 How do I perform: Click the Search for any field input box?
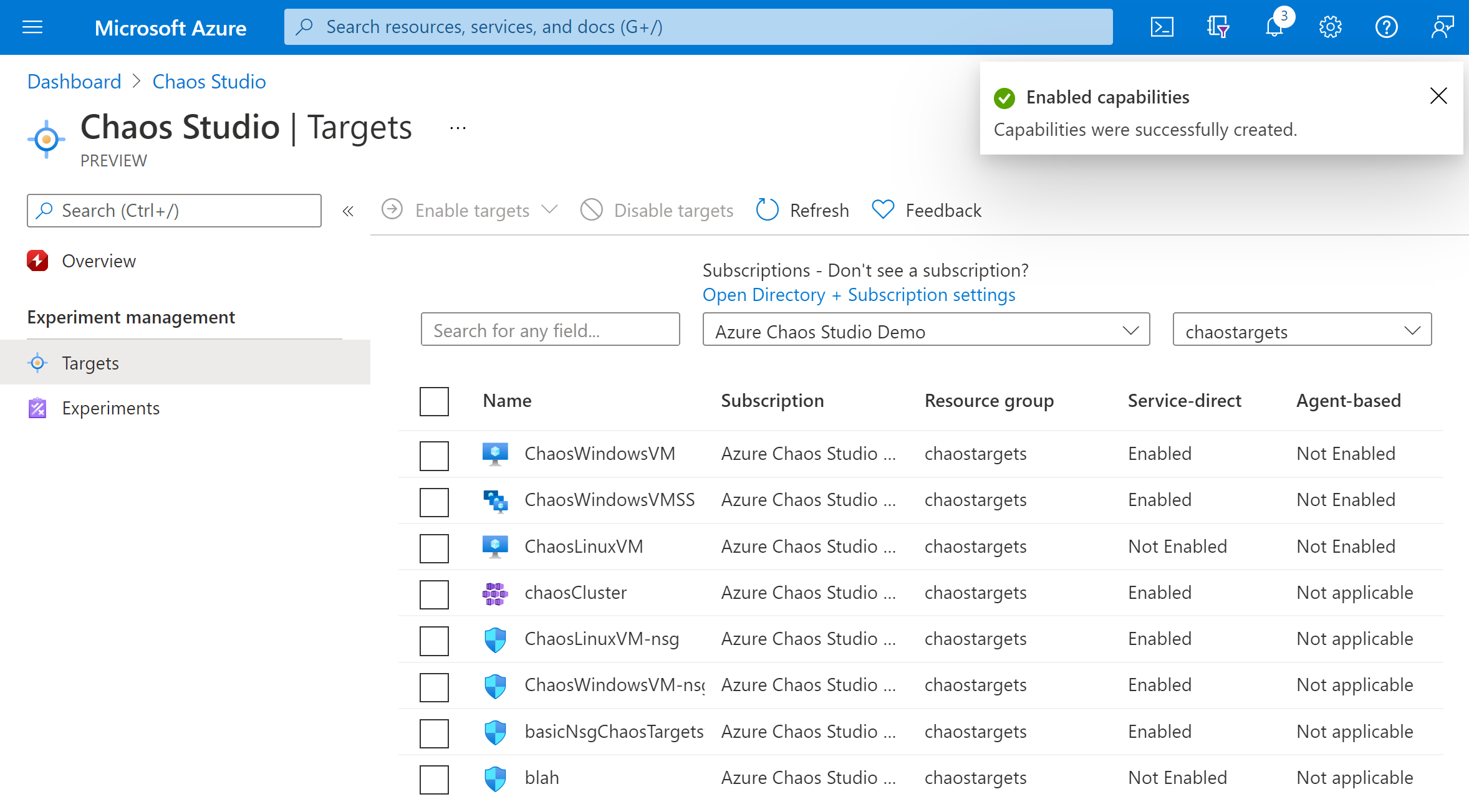[550, 330]
